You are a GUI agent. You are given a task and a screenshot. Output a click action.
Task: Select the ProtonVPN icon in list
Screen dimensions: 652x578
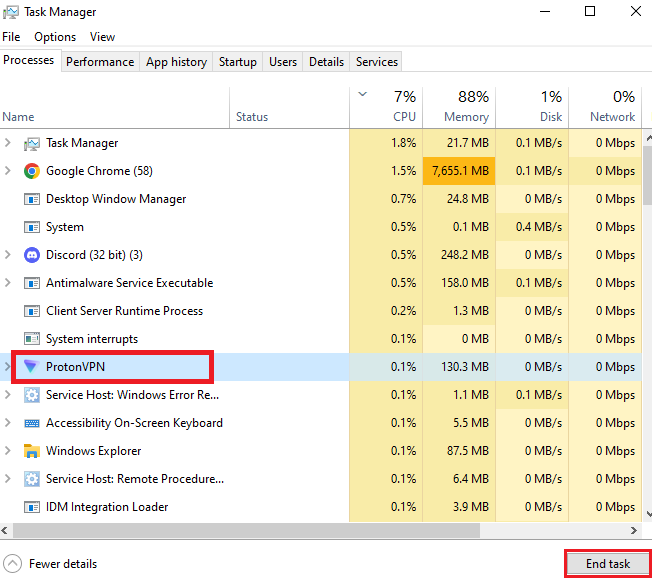pos(31,367)
